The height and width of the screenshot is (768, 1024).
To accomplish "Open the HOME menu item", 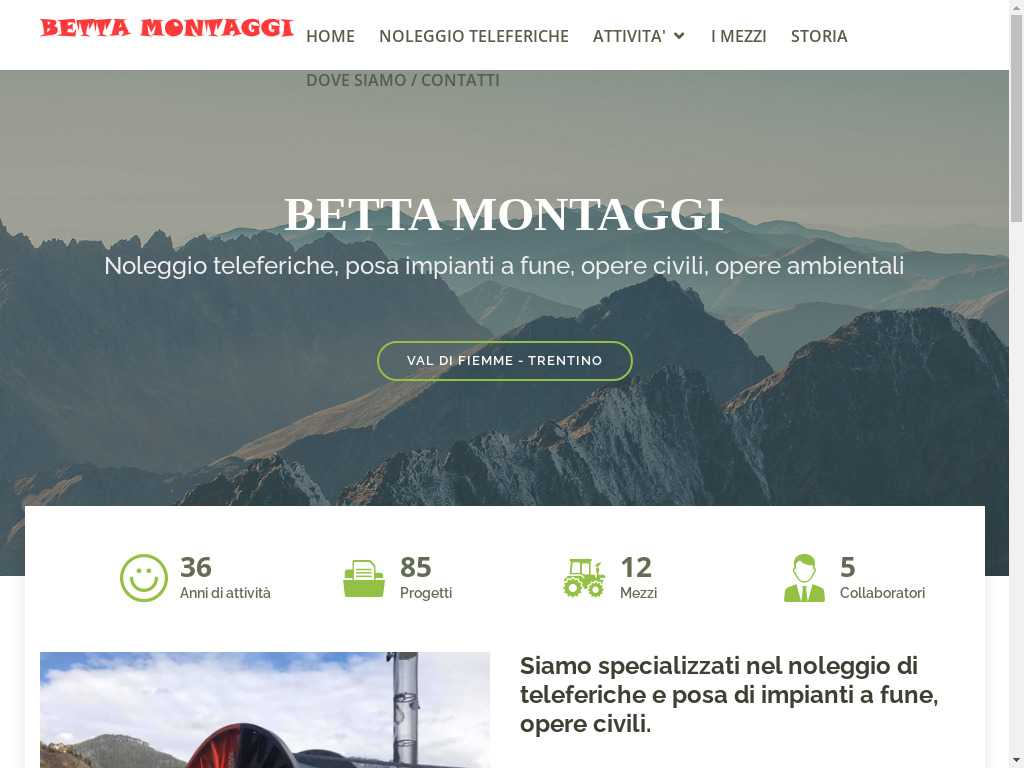I will 330,36.
